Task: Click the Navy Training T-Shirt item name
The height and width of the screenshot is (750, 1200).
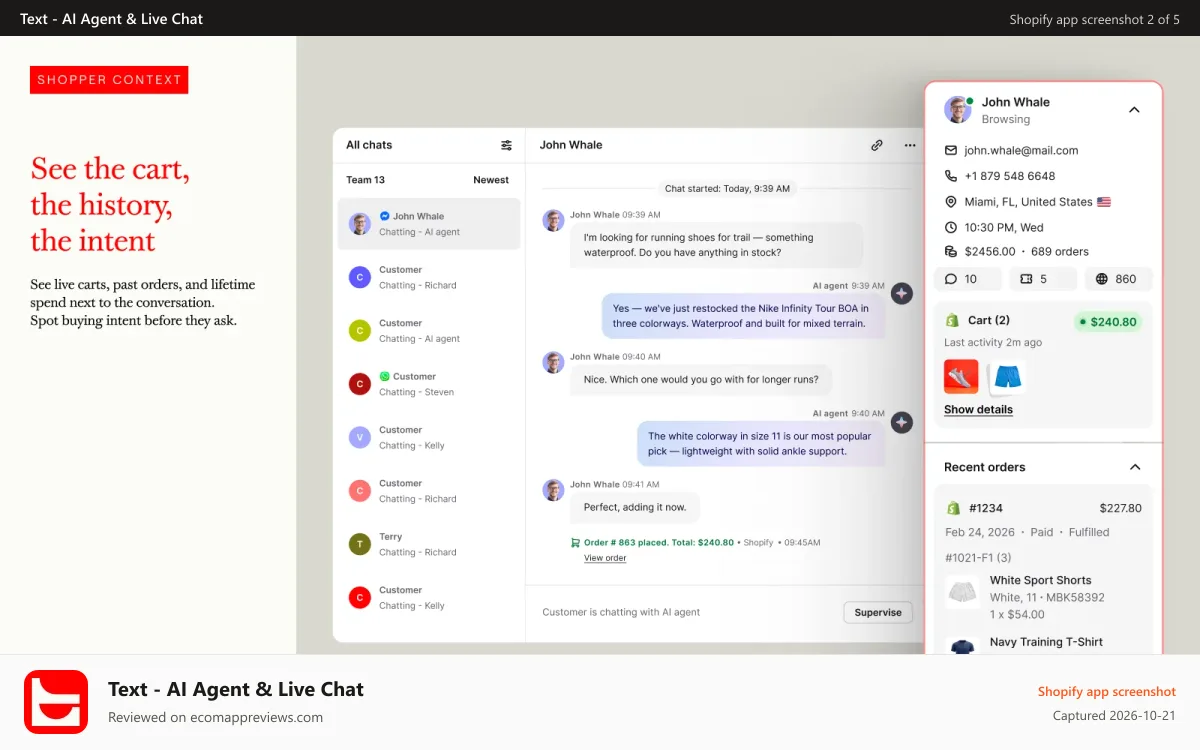Action: [x=1046, y=642]
